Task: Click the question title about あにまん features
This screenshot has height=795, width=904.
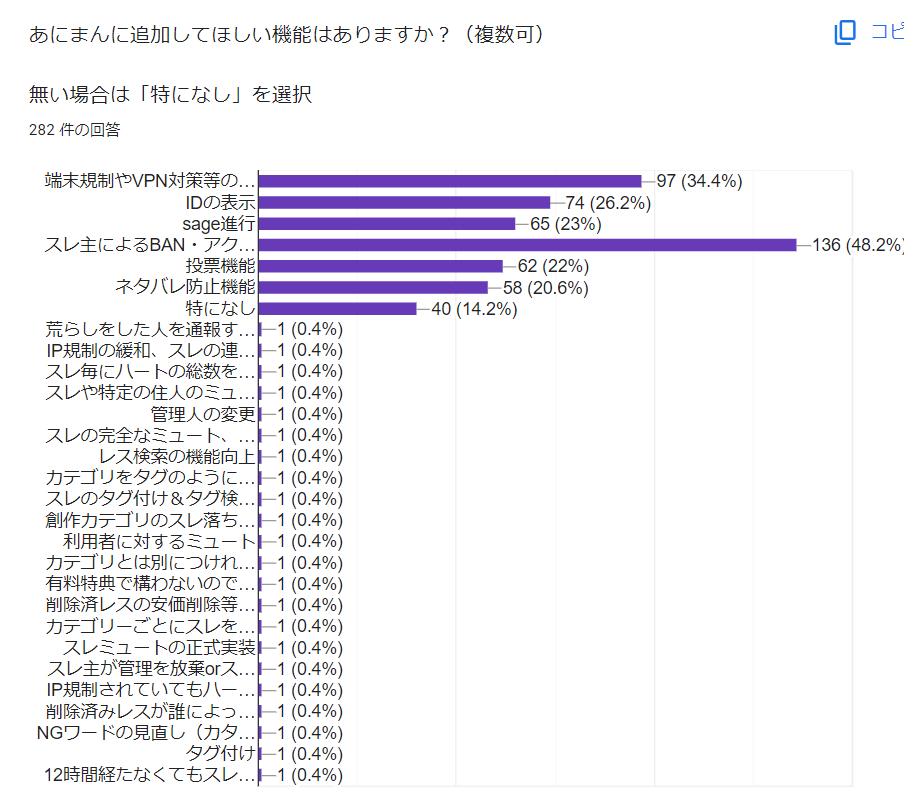Action: [288, 35]
